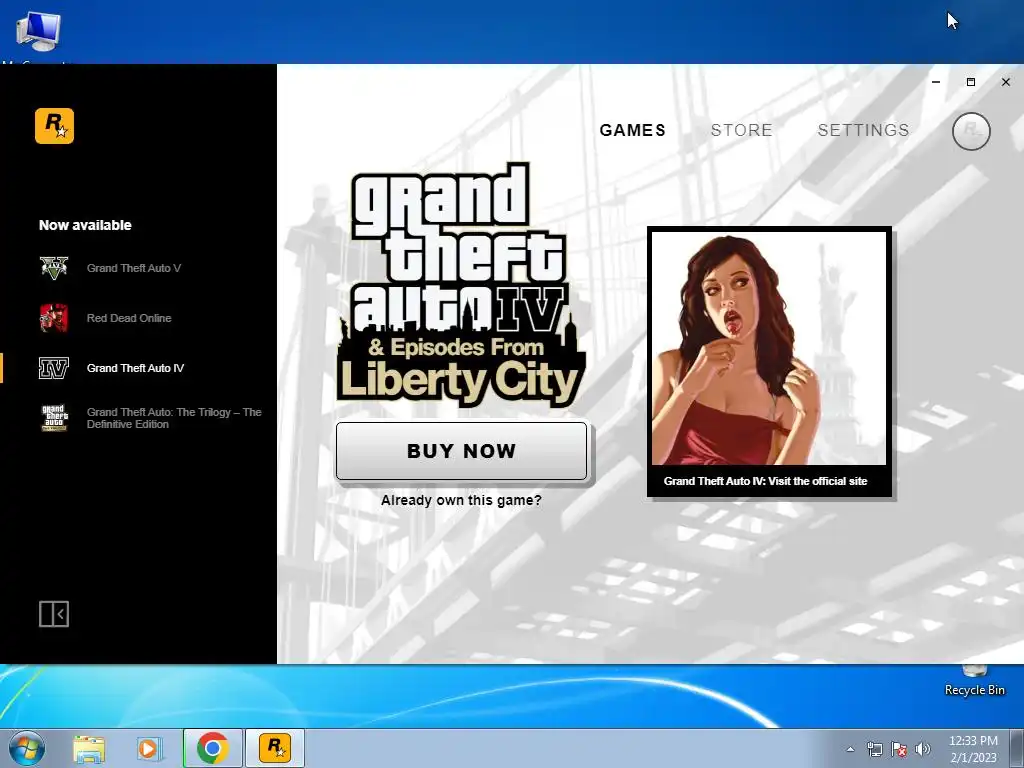Close the Rockstar Games Launcher
The width and height of the screenshot is (1024, 768).
tap(1006, 82)
